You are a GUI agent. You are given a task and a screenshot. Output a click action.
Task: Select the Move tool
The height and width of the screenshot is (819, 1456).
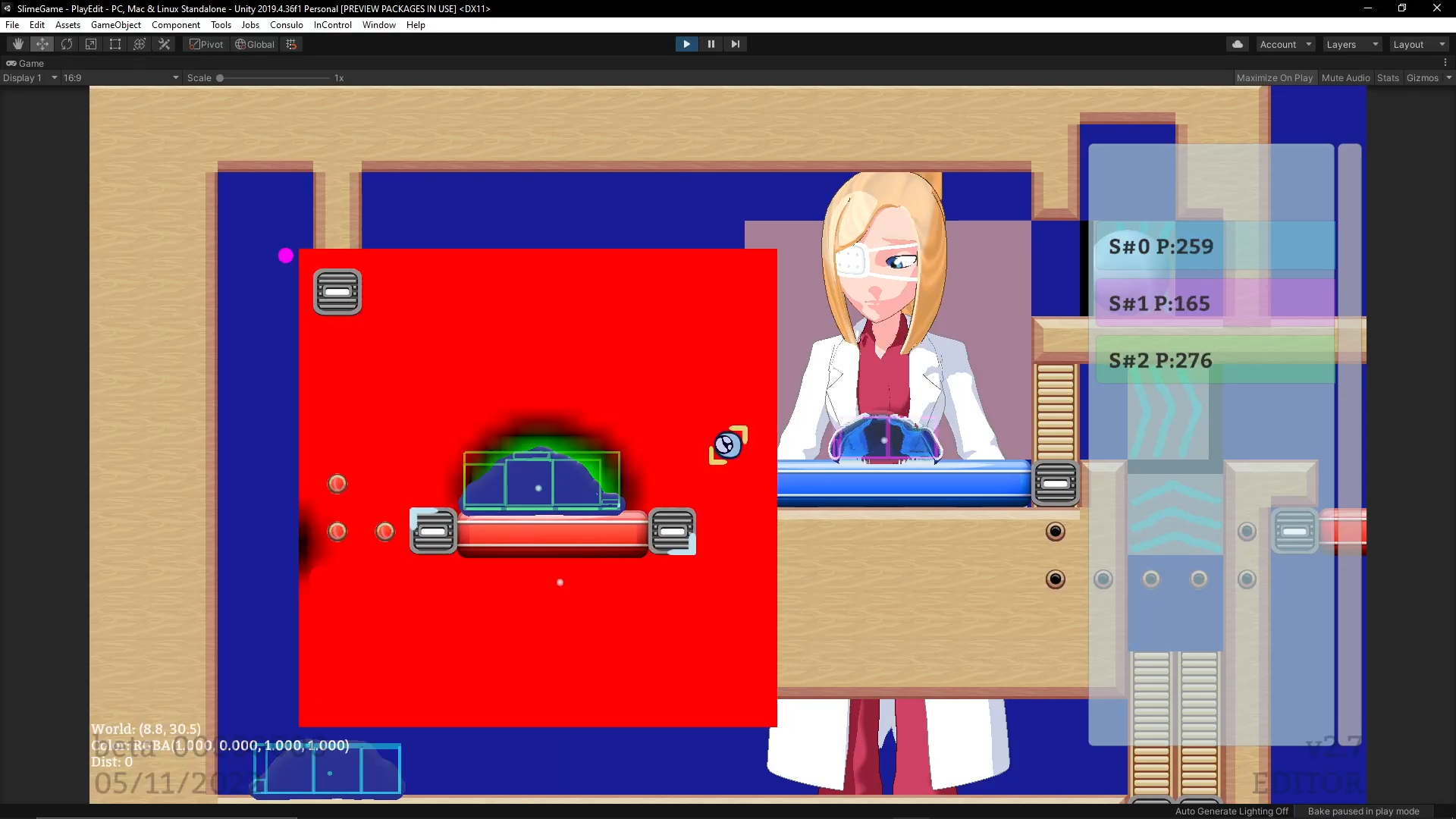[42, 44]
